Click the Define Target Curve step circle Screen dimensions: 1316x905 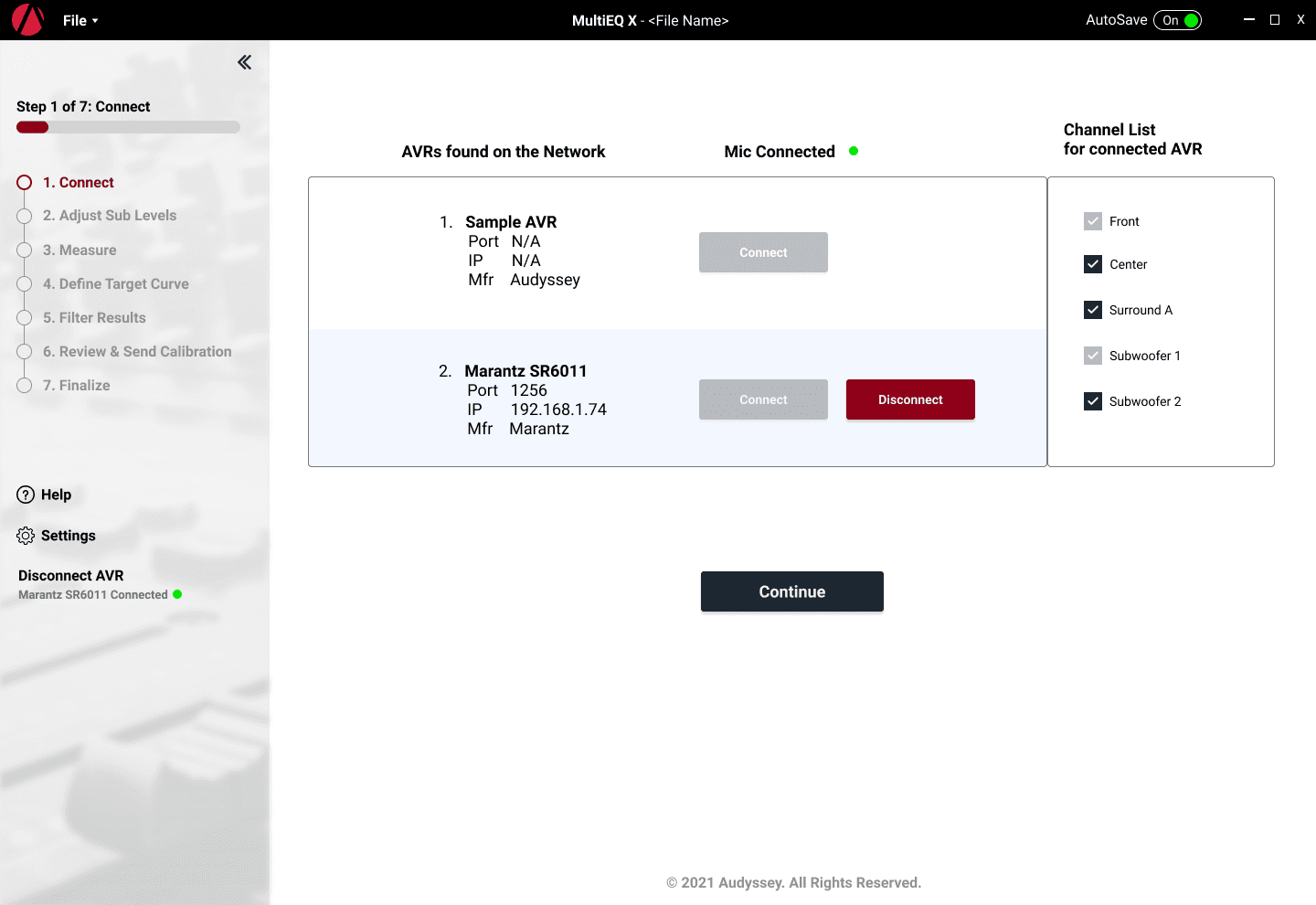pyautogui.click(x=25, y=284)
